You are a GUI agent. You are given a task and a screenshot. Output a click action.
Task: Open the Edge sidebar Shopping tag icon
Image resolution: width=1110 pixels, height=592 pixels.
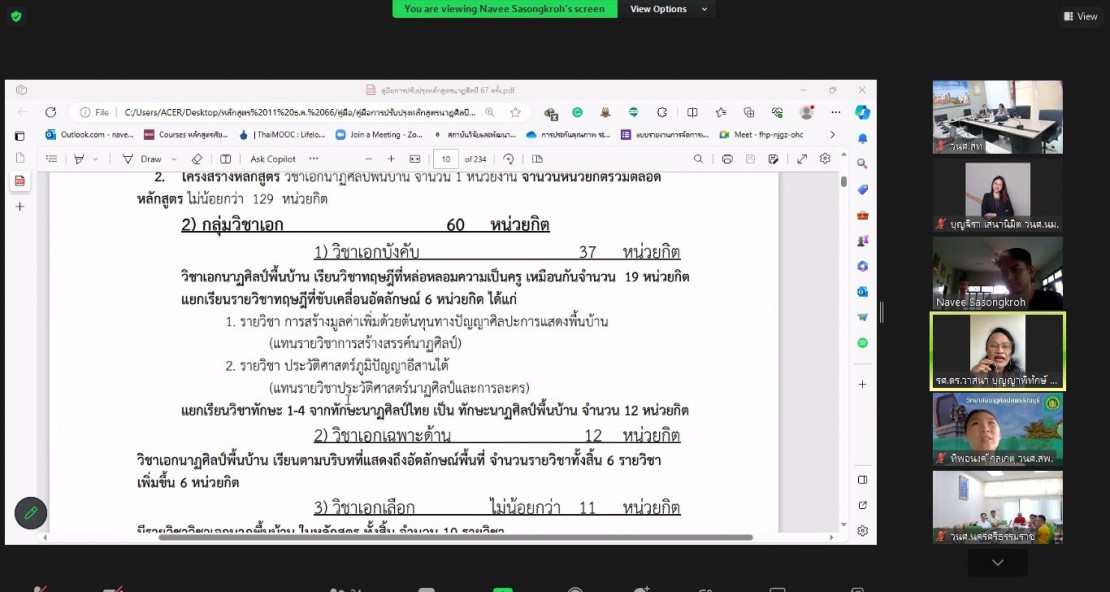pyautogui.click(x=862, y=189)
